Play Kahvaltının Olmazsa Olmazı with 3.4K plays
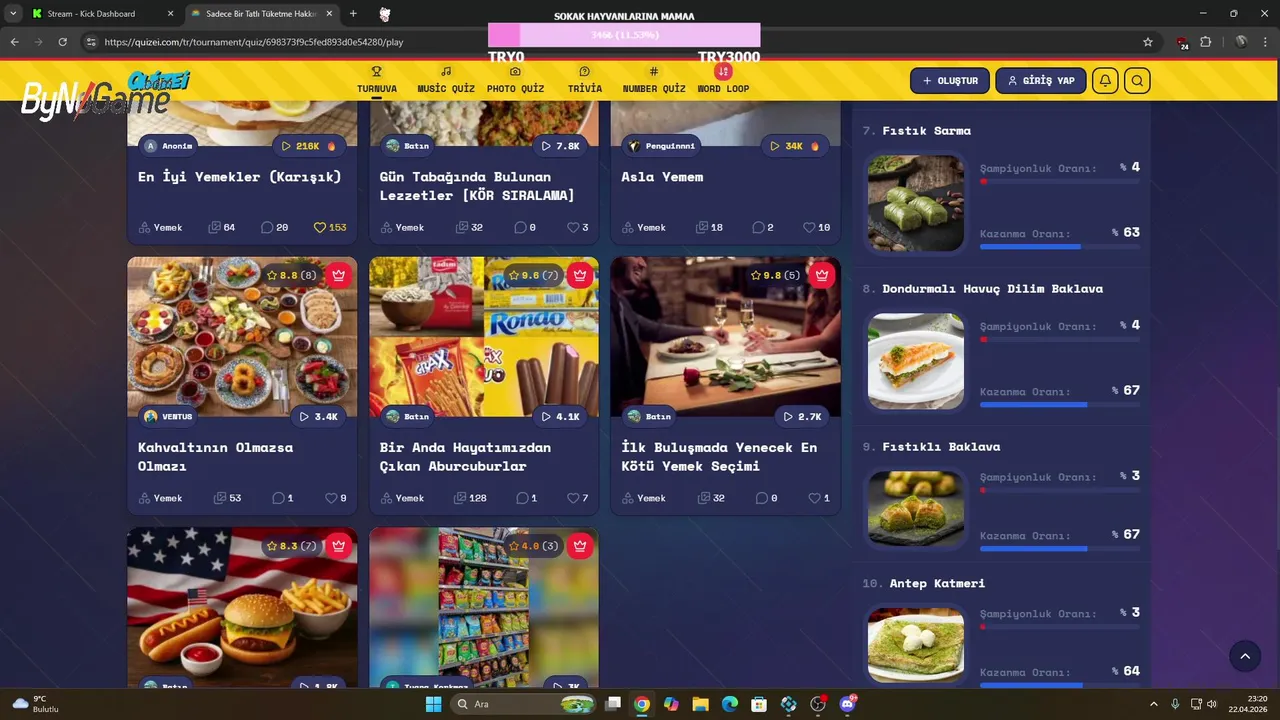Screen dimensions: 1280x720 point(319,416)
